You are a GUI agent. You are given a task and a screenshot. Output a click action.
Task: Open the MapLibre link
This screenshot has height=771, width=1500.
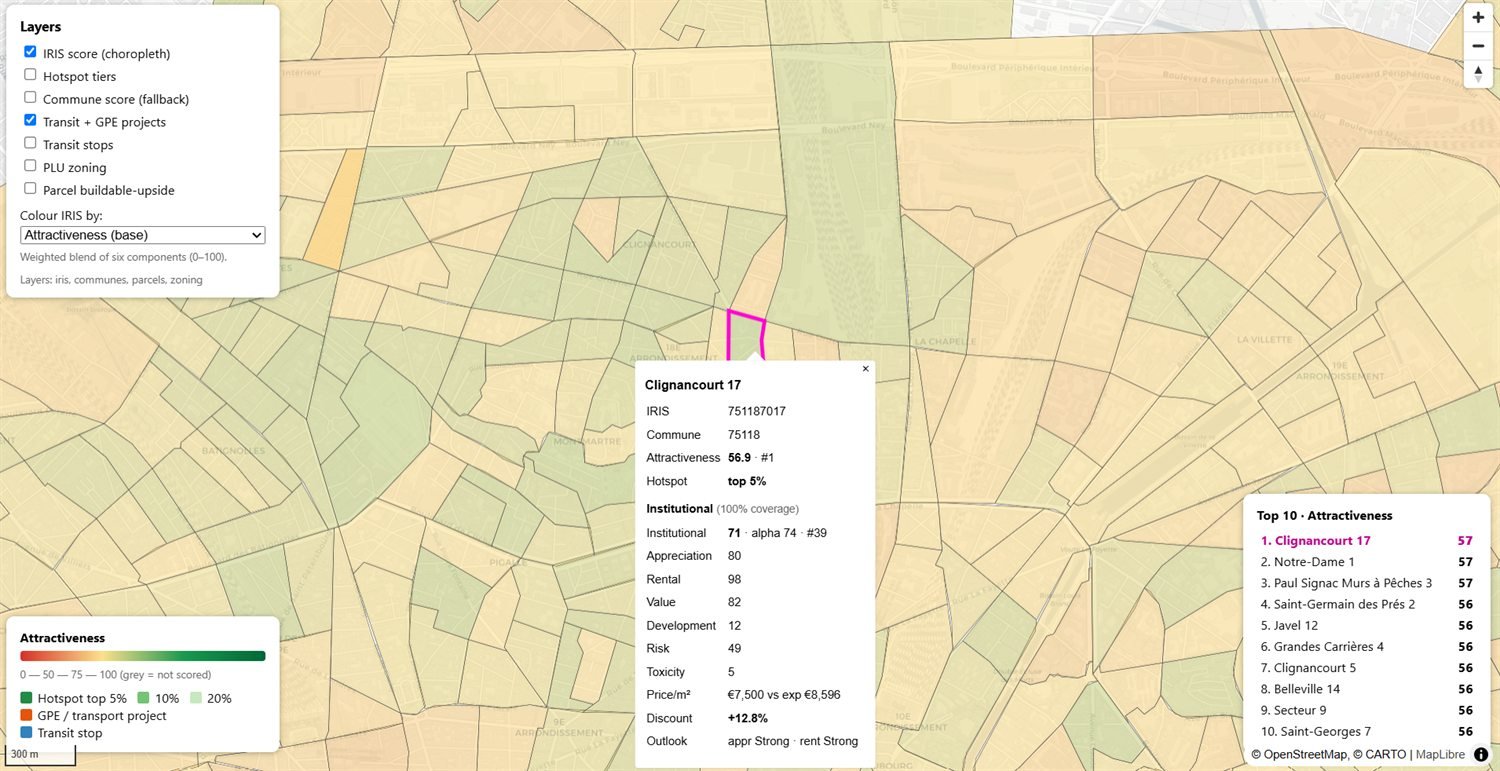coord(1440,754)
